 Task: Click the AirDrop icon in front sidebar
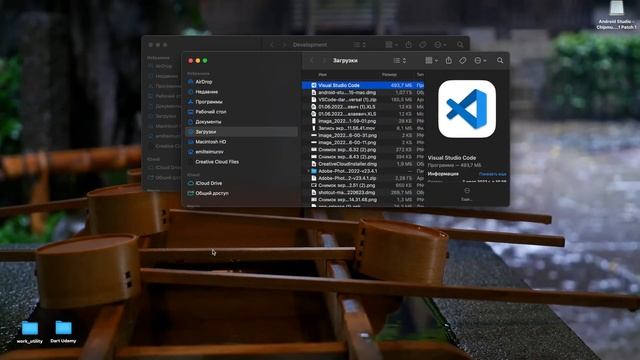(190, 82)
